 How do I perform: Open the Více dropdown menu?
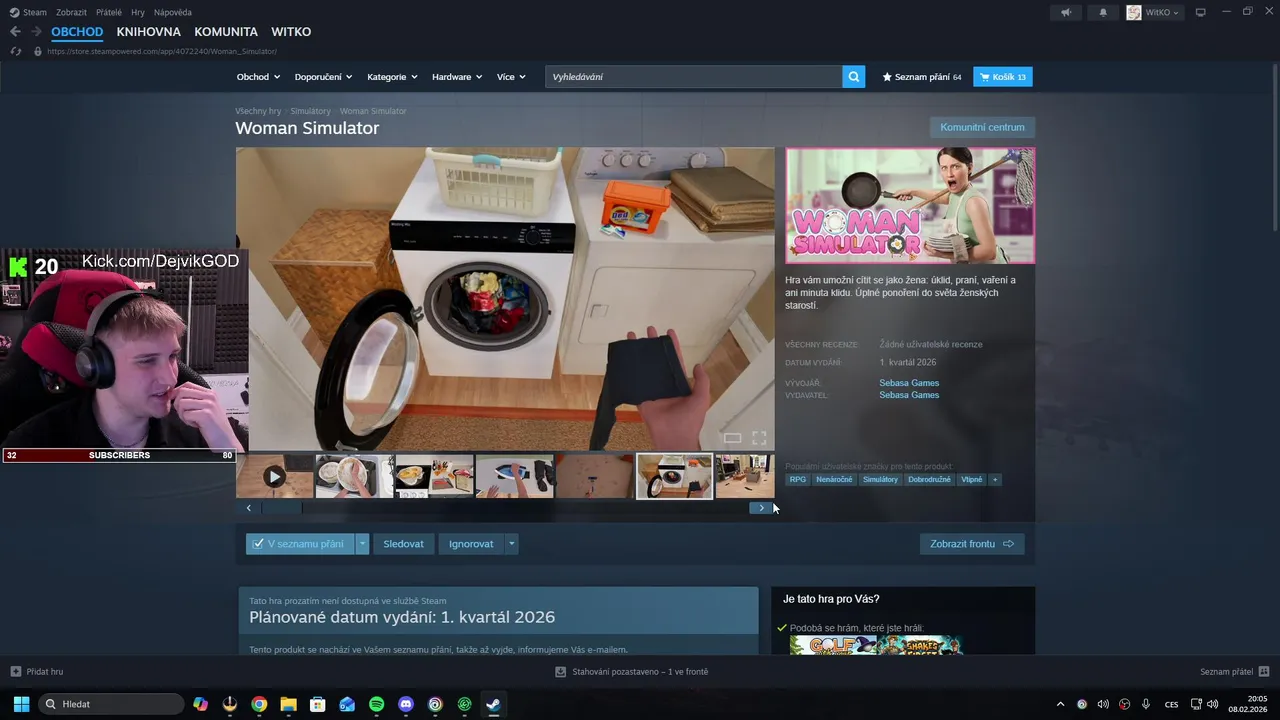coord(511,77)
